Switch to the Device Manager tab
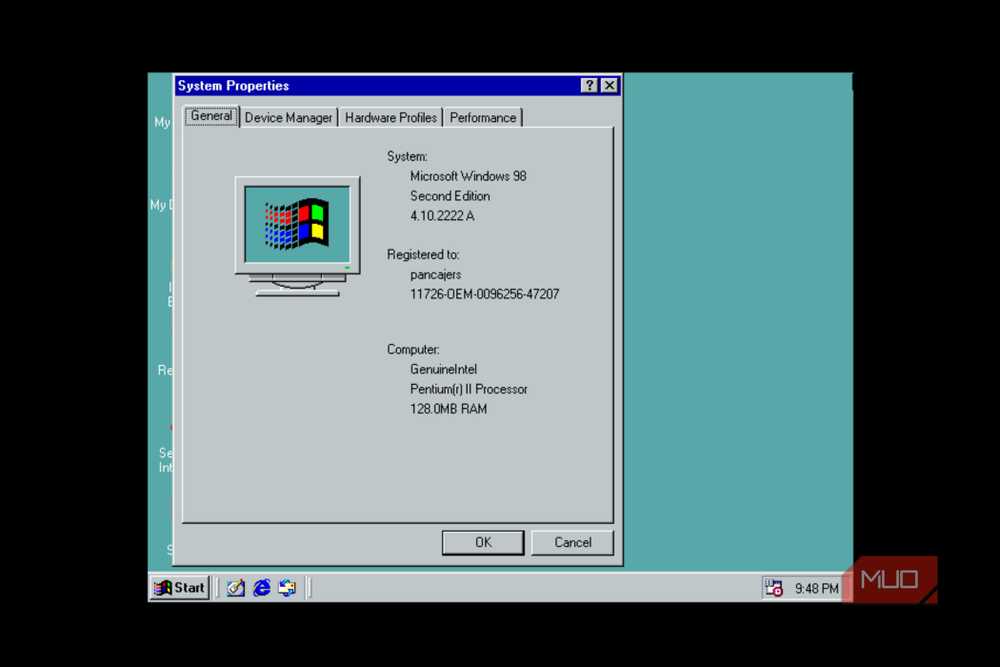1000x667 pixels. click(288, 117)
